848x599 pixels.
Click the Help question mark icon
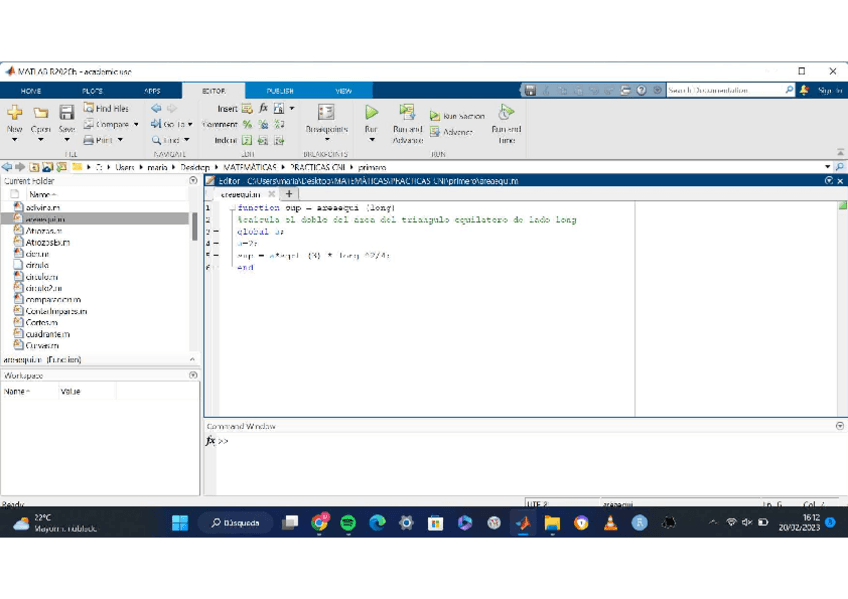pyautogui.click(x=641, y=90)
